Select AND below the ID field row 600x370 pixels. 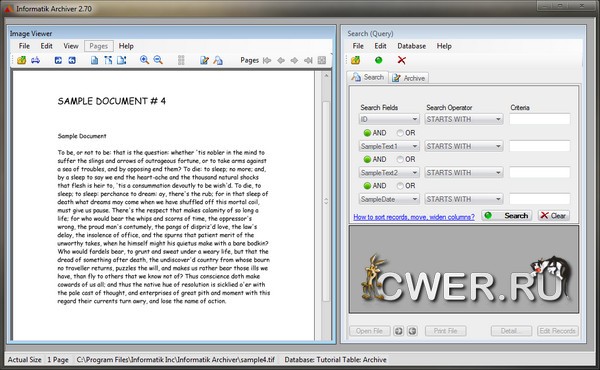pyautogui.click(x=375, y=133)
